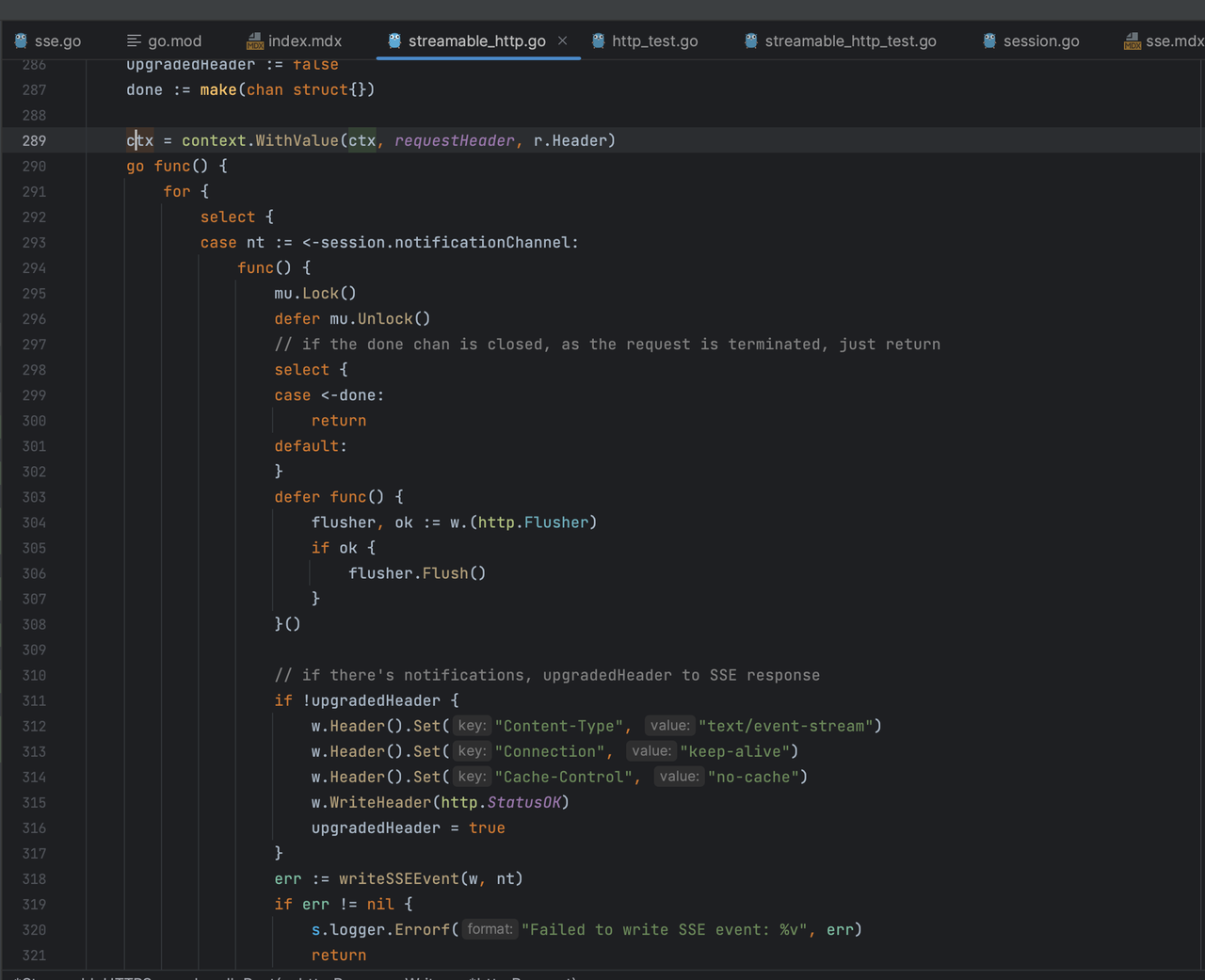The width and height of the screenshot is (1205, 980).
Task: Click the gopher icon on sse.go tab
Action: click(x=21, y=40)
